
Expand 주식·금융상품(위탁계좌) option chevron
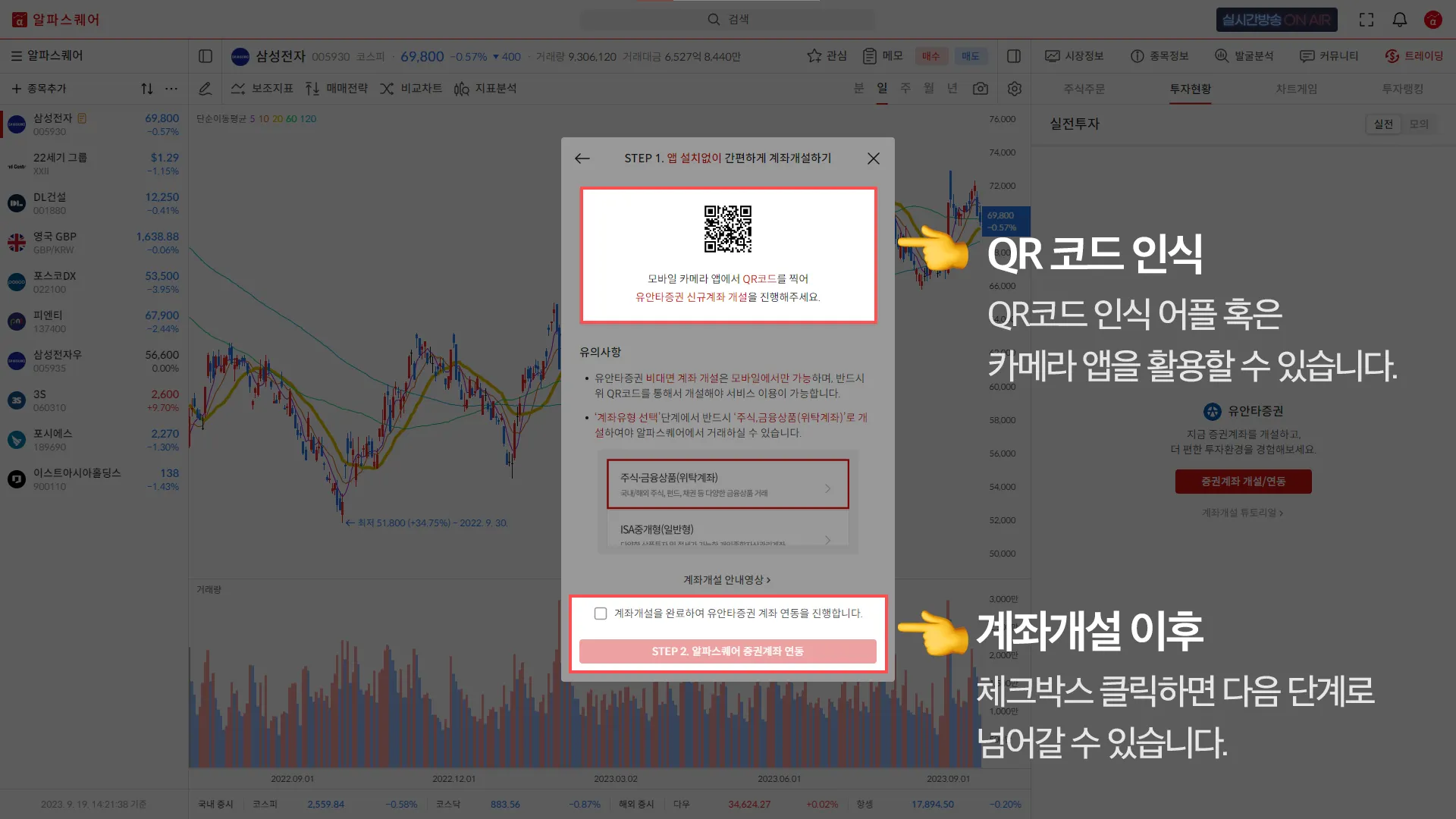point(827,488)
